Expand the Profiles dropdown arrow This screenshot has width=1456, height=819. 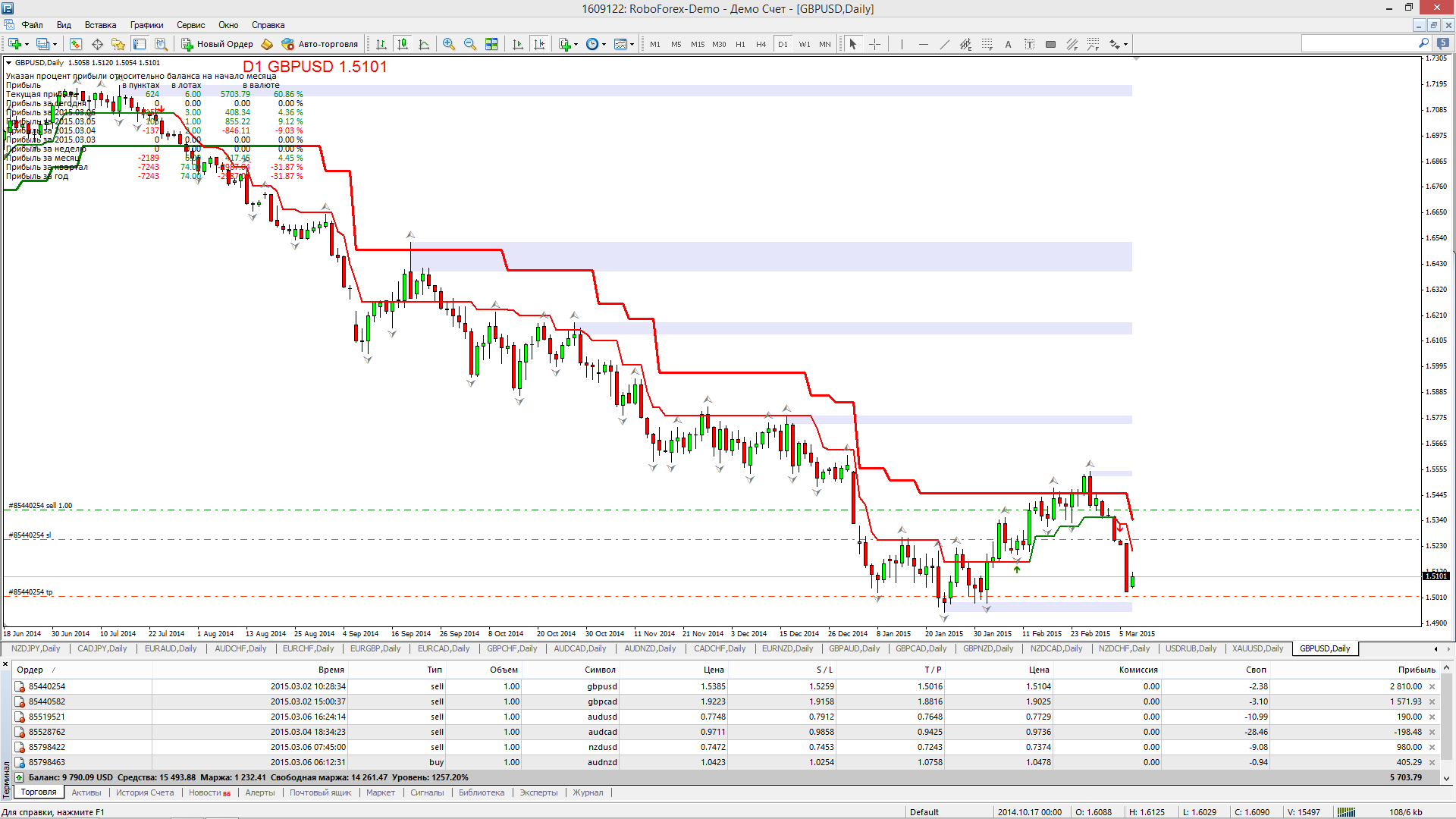tap(55, 44)
